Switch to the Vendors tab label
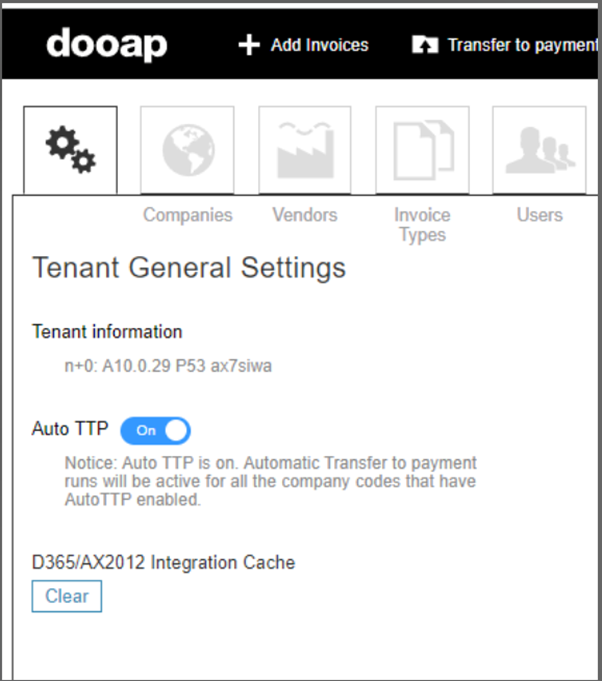The width and height of the screenshot is (602, 681). [304, 215]
